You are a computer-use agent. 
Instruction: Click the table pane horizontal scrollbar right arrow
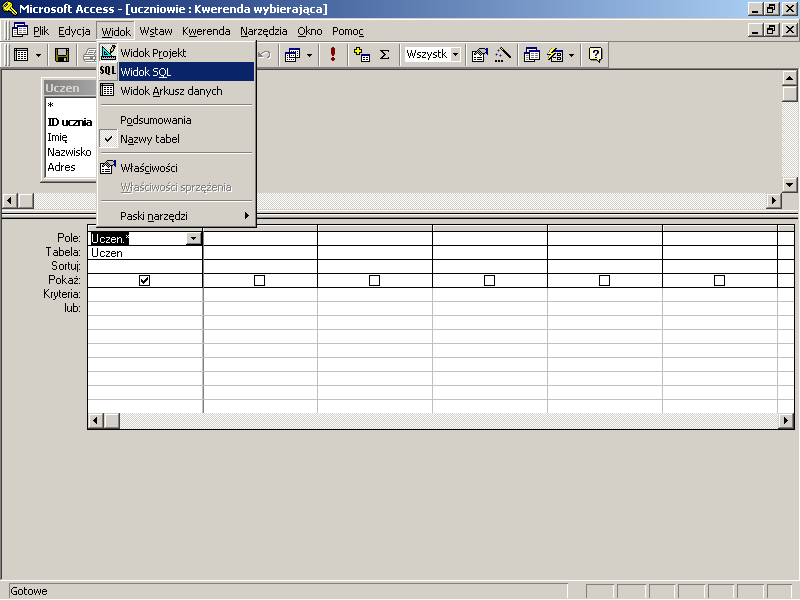(773, 201)
